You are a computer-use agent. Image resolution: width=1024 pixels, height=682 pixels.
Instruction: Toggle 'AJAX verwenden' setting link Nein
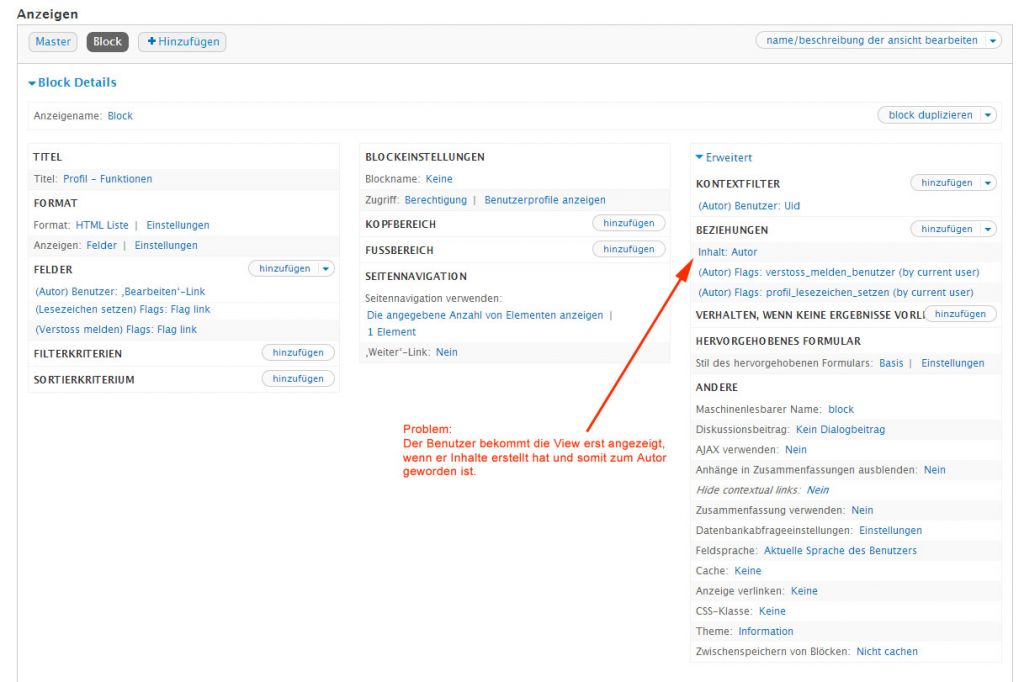point(795,450)
